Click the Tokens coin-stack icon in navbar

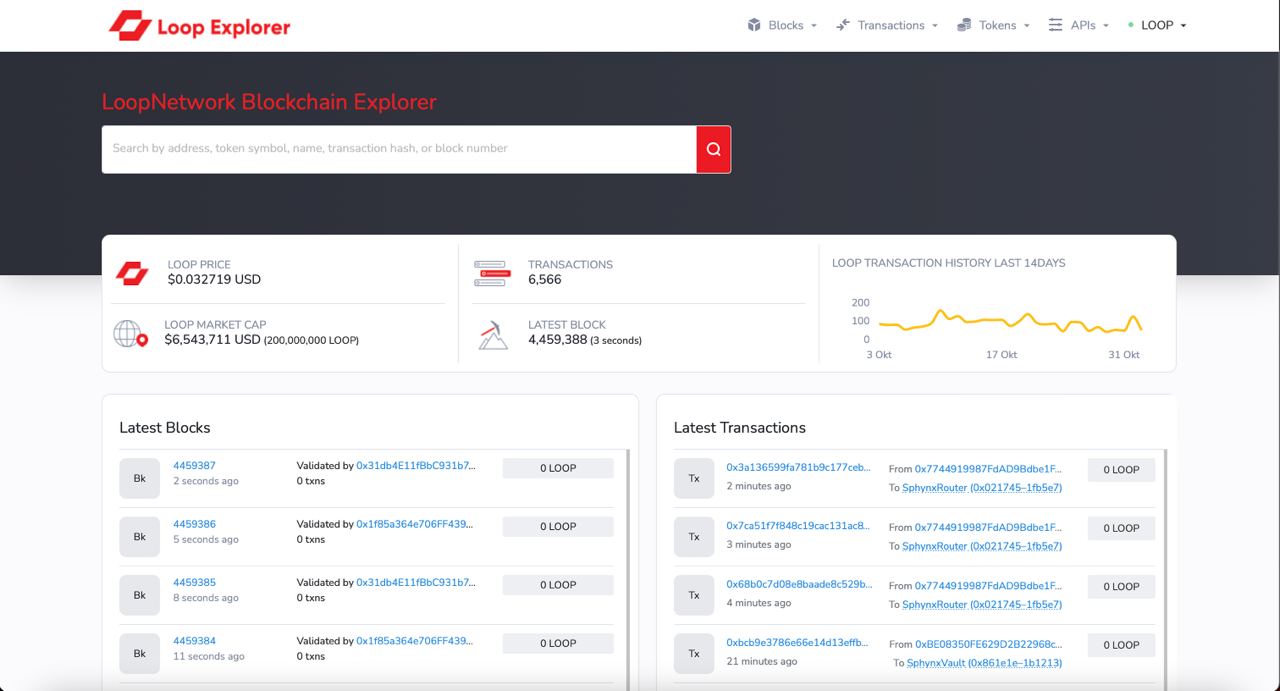[962, 25]
